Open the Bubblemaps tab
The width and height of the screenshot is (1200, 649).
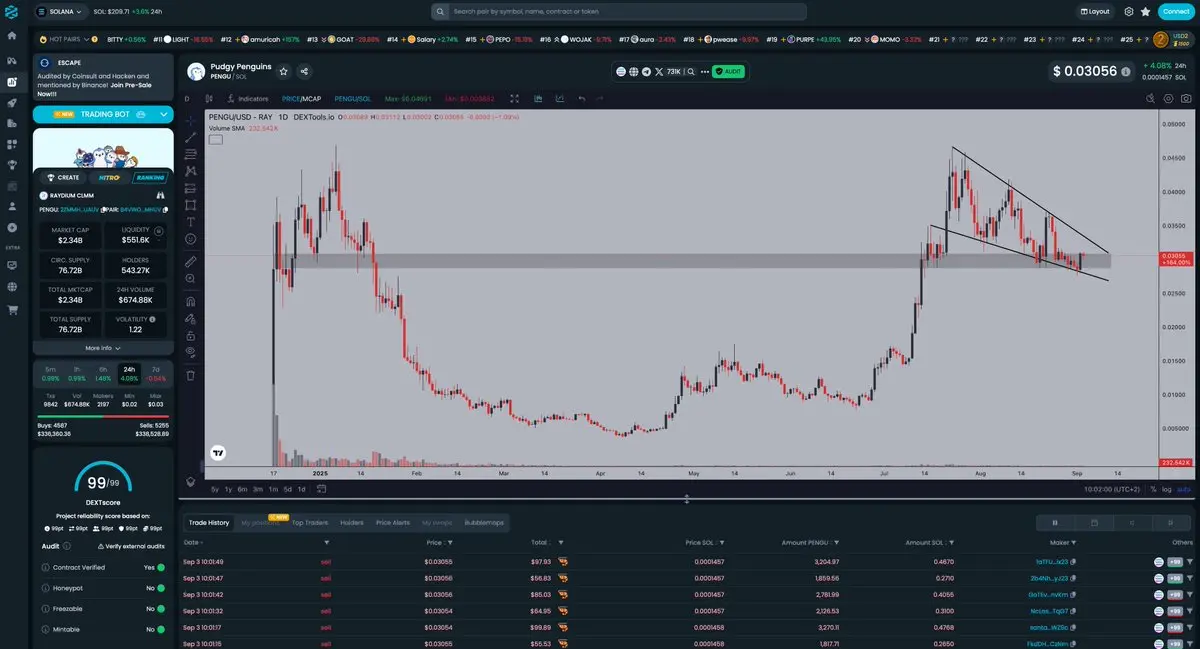click(485, 522)
